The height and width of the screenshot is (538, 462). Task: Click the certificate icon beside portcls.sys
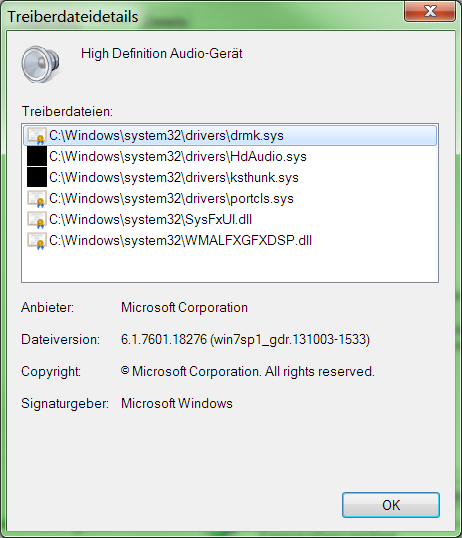(37, 199)
